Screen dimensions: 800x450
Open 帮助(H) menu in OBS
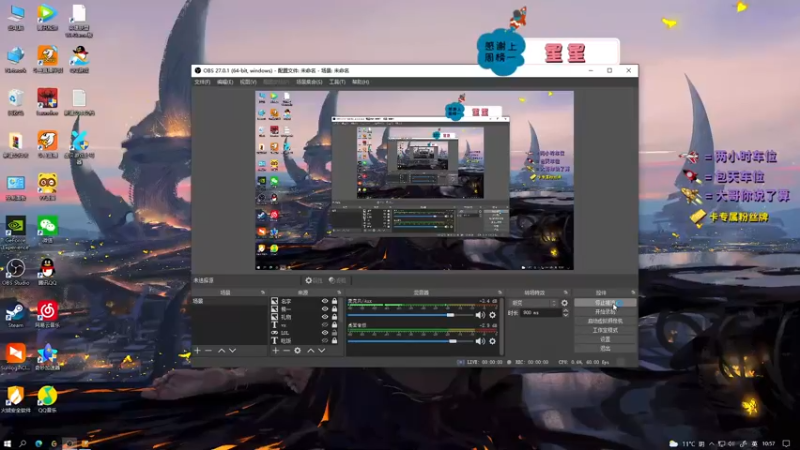(360, 82)
